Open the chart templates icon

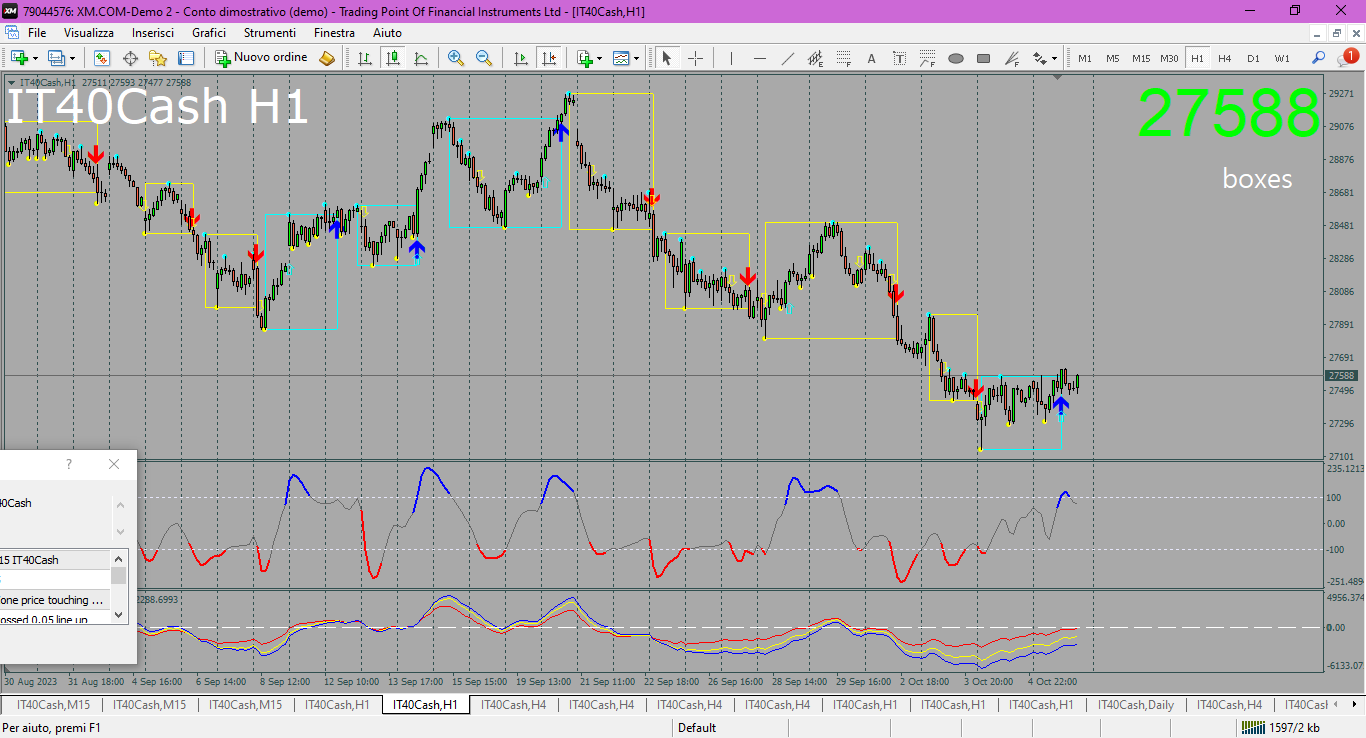pyautogui.click(x=622, y=58)
